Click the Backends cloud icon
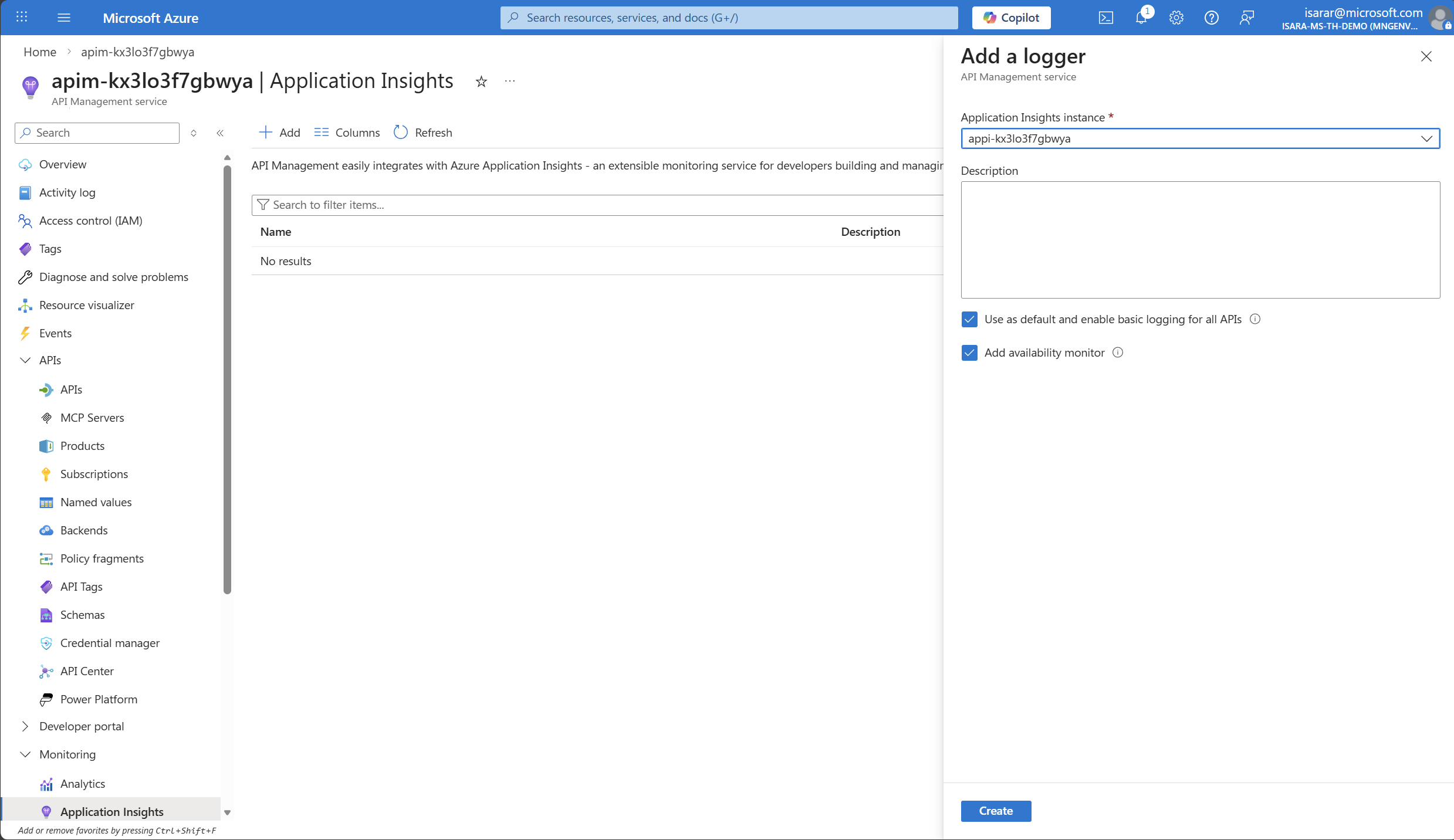 pyautogui.click(x=46, y=530)
